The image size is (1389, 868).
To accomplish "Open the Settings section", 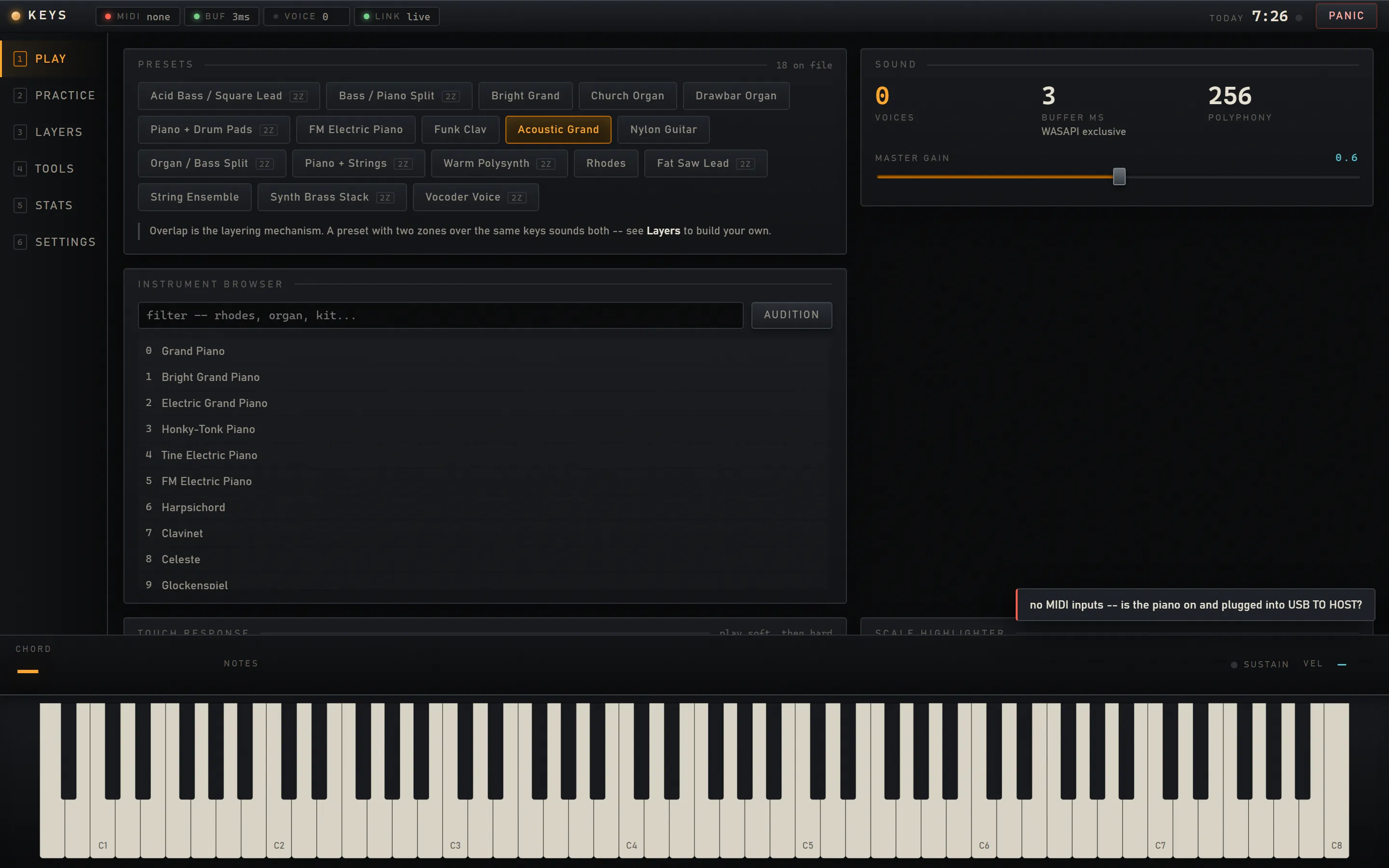I will click(x=54, y=242).
